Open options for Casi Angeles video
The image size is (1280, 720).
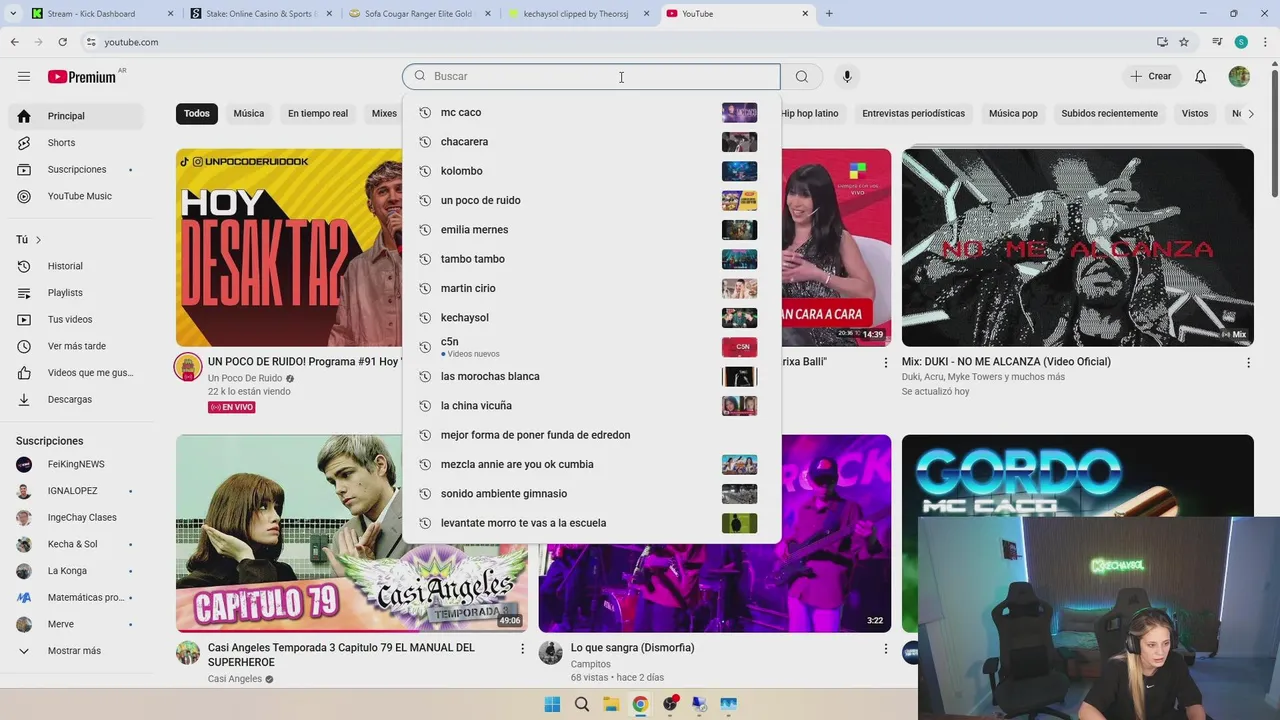522,649
